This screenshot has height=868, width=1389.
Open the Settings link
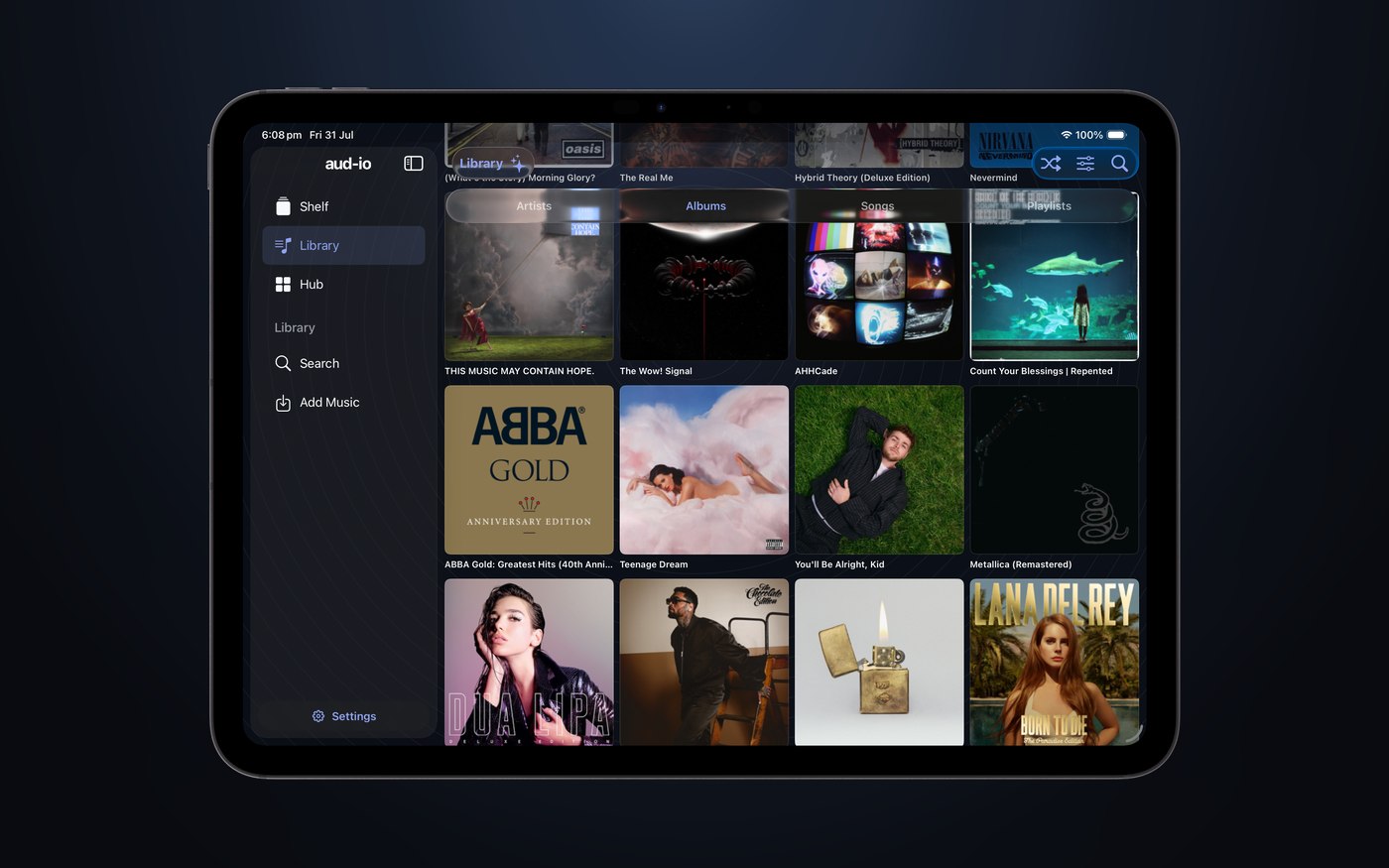pos(344,716)
